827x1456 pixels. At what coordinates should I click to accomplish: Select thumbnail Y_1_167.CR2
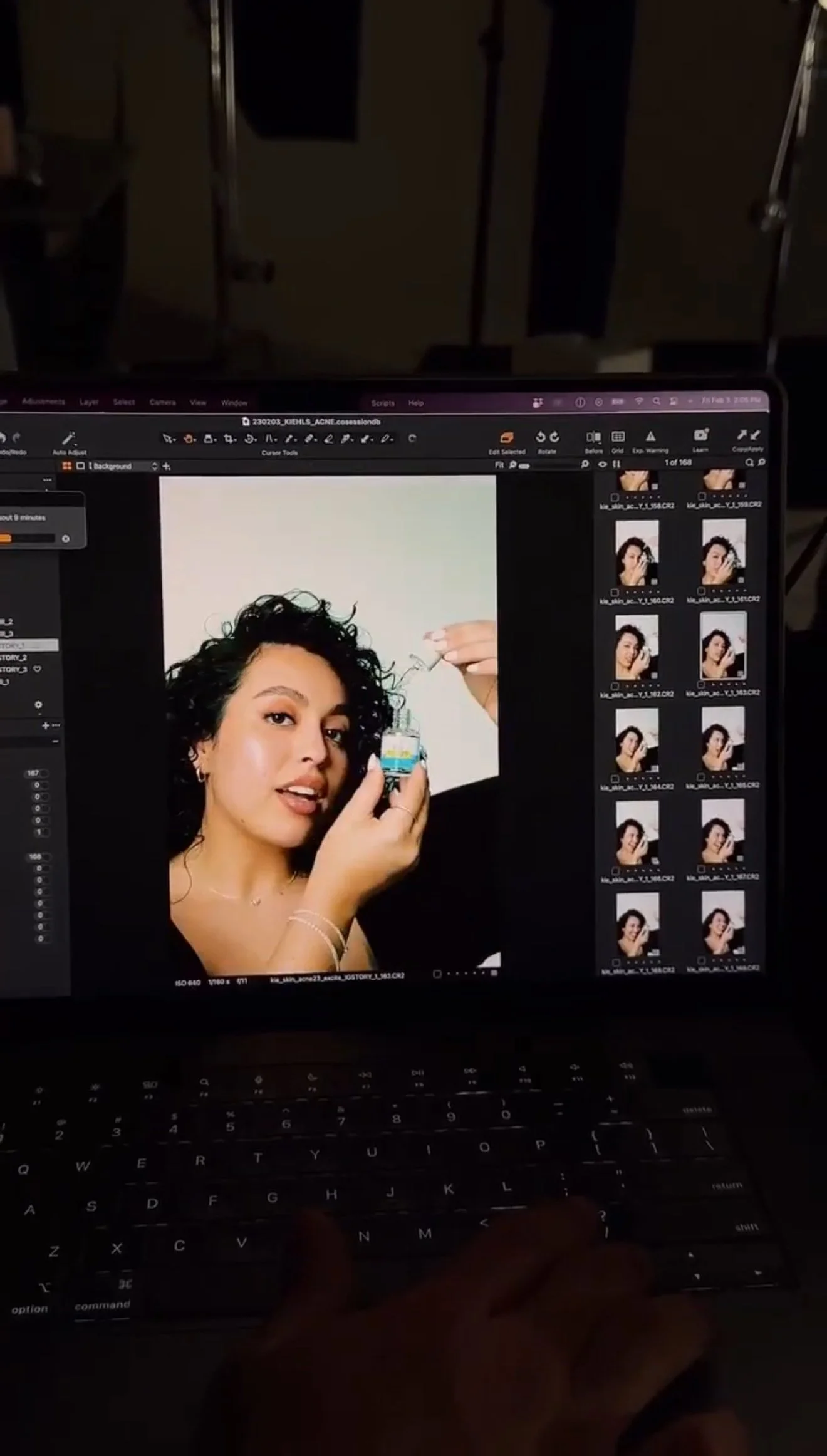click(722, 831)
